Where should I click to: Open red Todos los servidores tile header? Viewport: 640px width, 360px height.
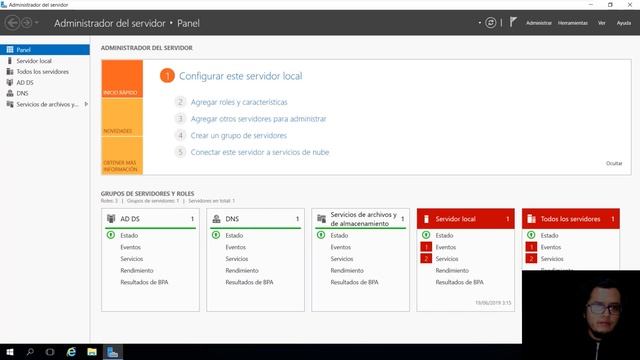coord(571,219)
